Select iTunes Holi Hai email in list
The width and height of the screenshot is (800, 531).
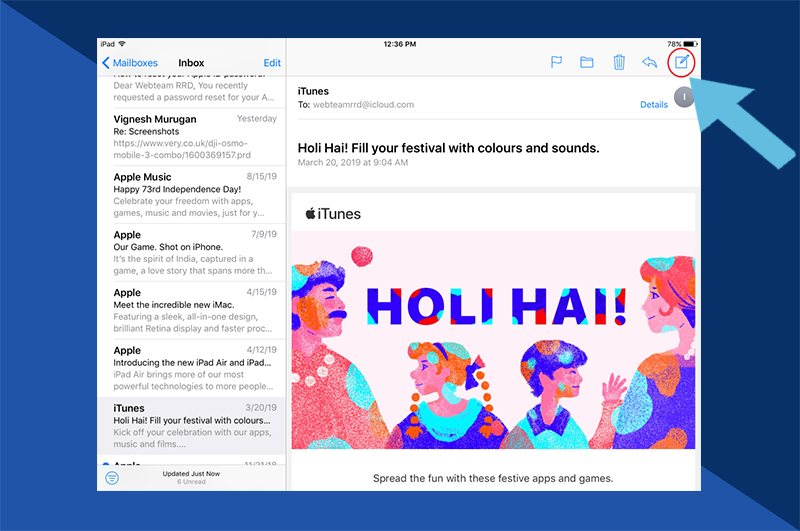(x=192, y=426)
